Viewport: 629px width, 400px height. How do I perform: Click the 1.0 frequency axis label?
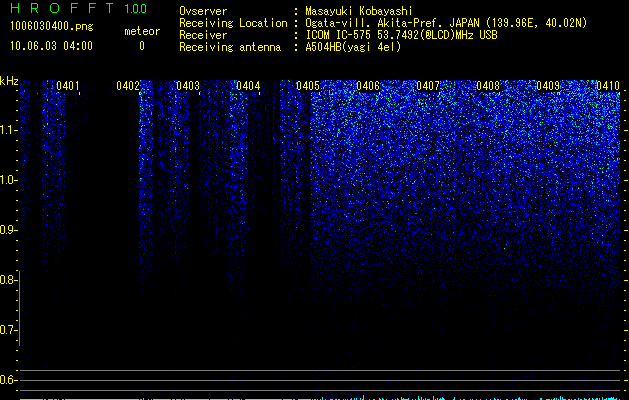7,180
